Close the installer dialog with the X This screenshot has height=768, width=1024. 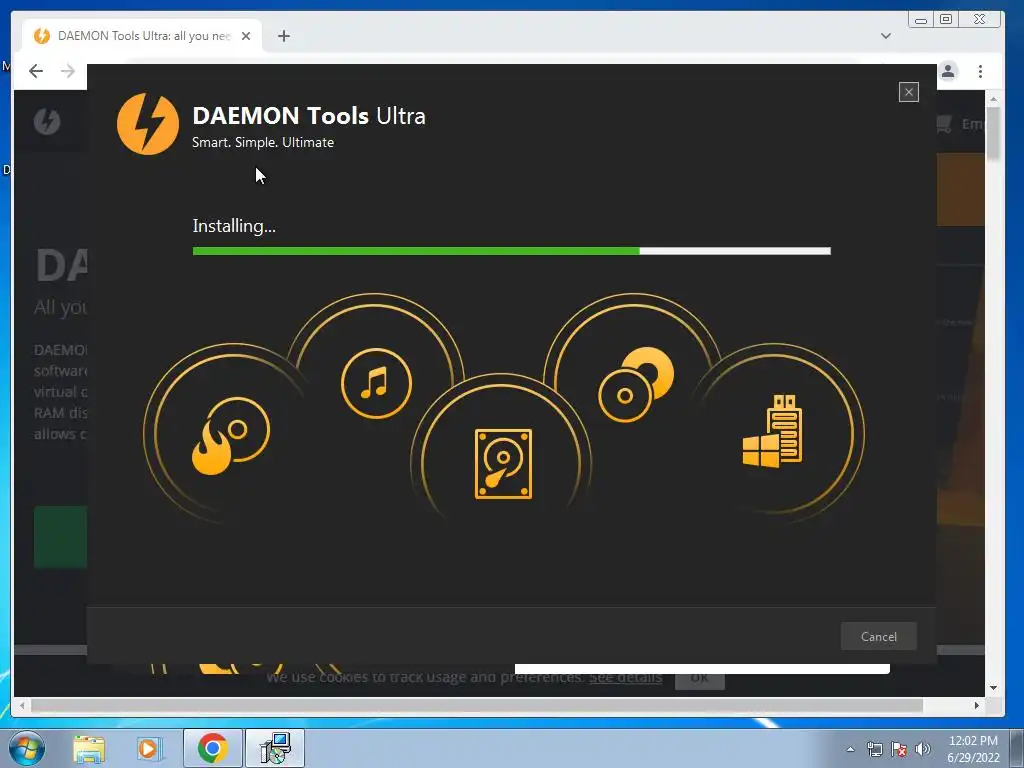908,92
